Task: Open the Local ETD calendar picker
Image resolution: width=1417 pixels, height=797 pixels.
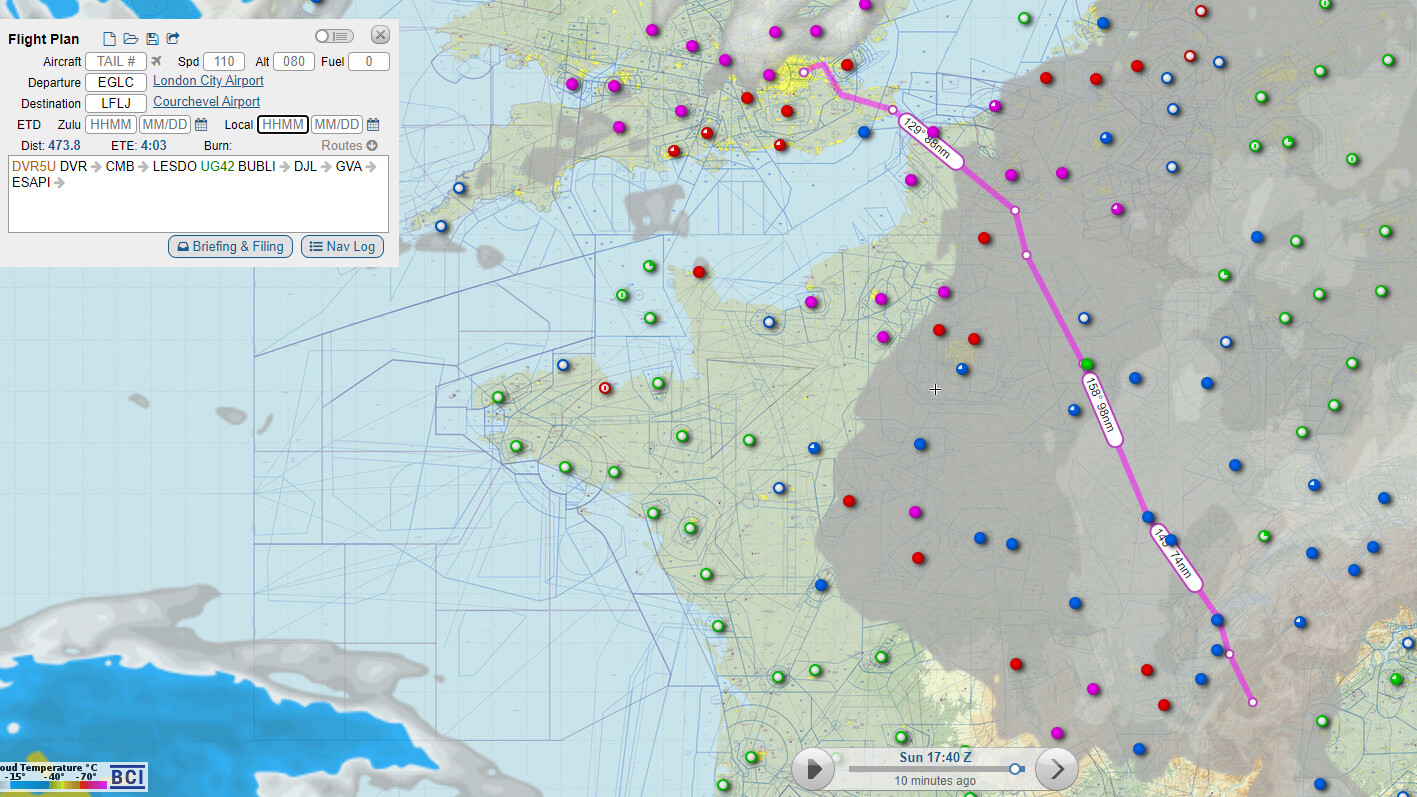Action: (373, 125)
